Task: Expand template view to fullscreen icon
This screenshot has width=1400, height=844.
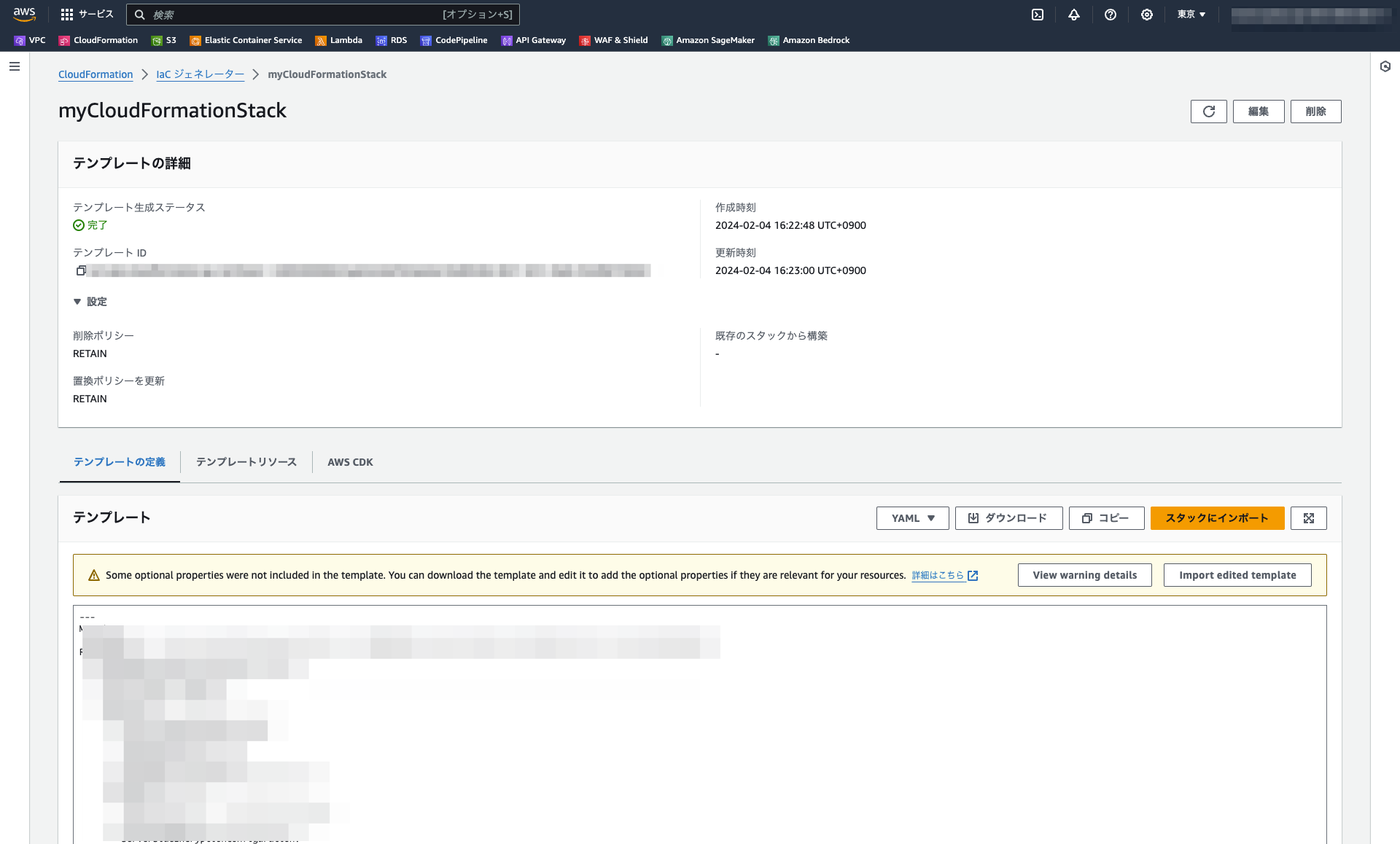Action: (1309, 518)
